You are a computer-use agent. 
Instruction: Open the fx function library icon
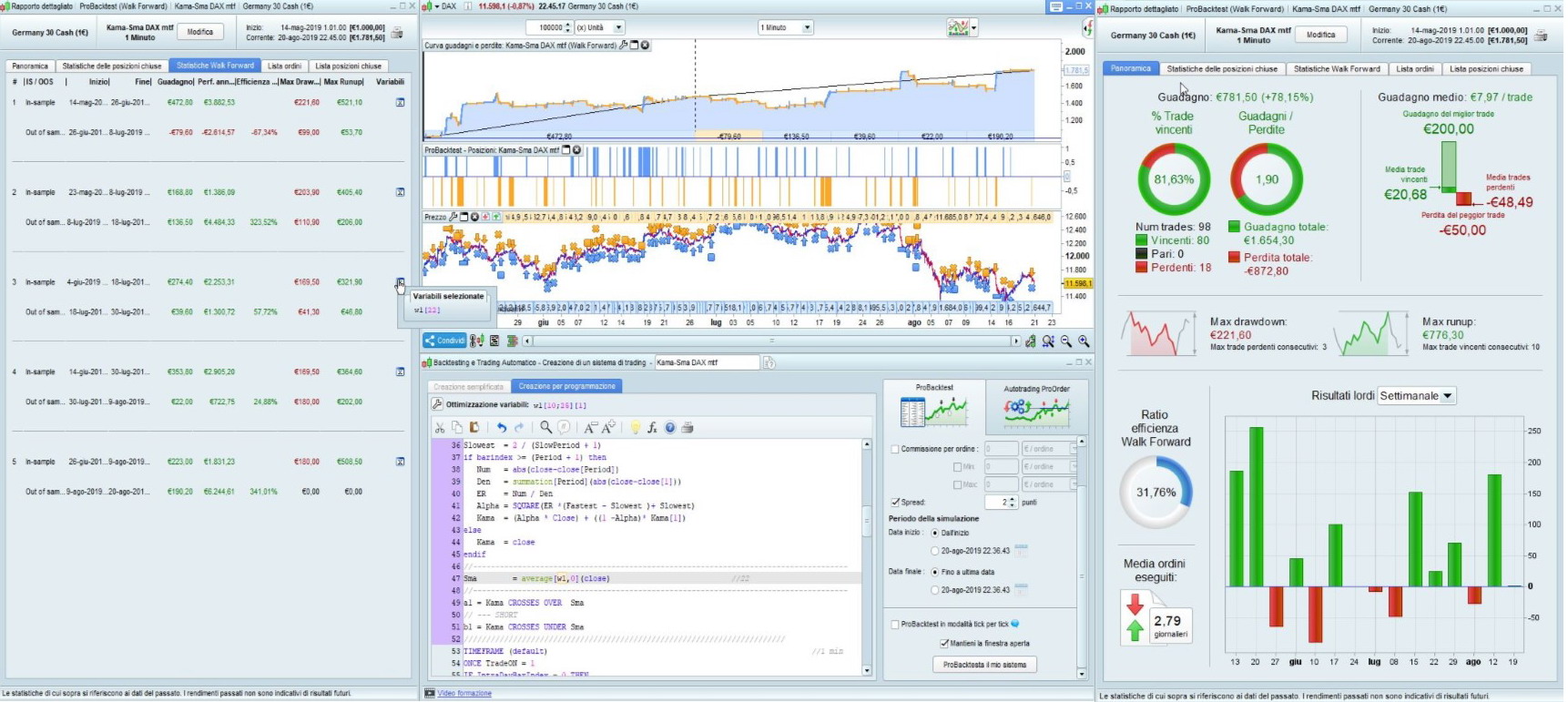(652, 427)
